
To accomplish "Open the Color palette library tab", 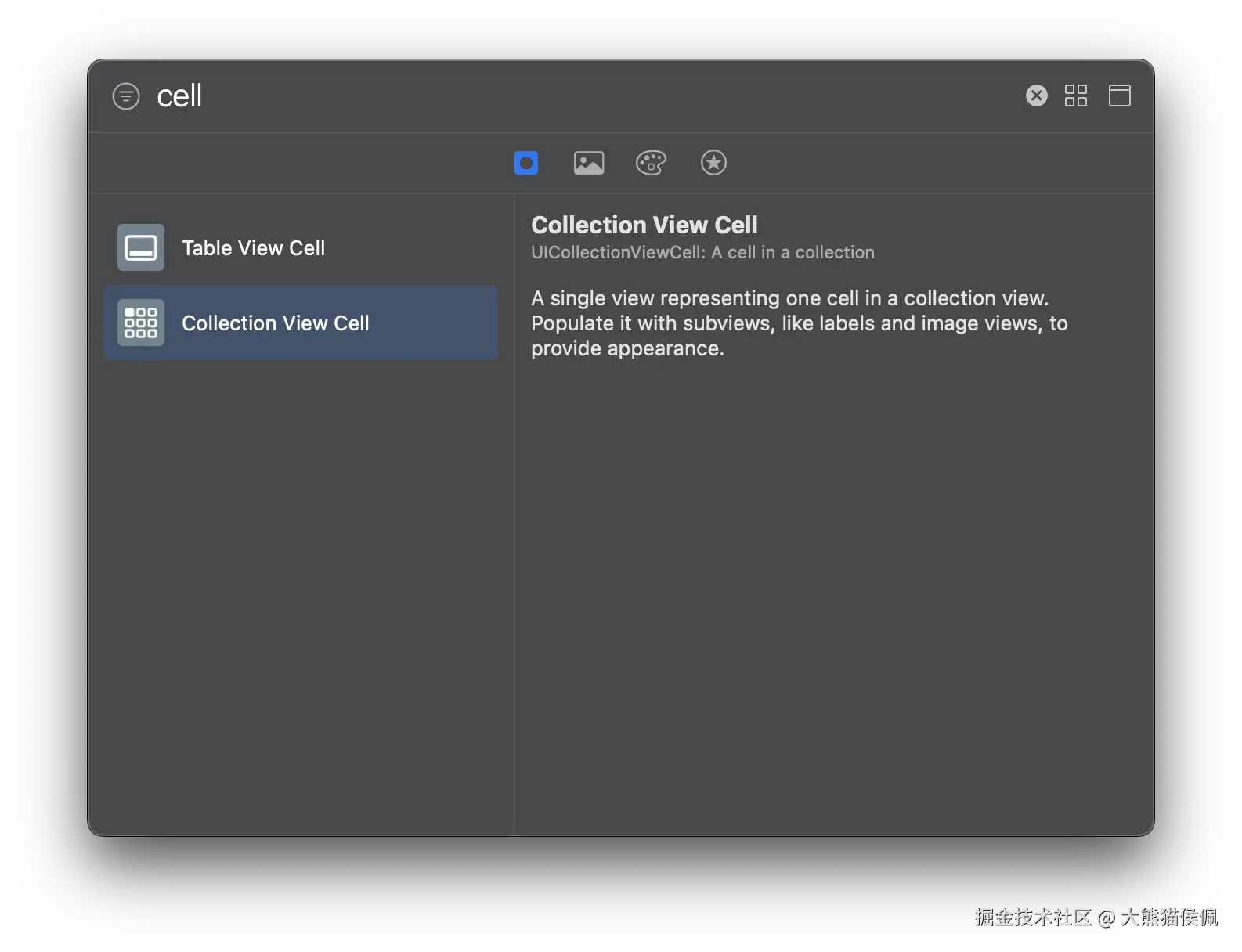I will tap(651, 163).
